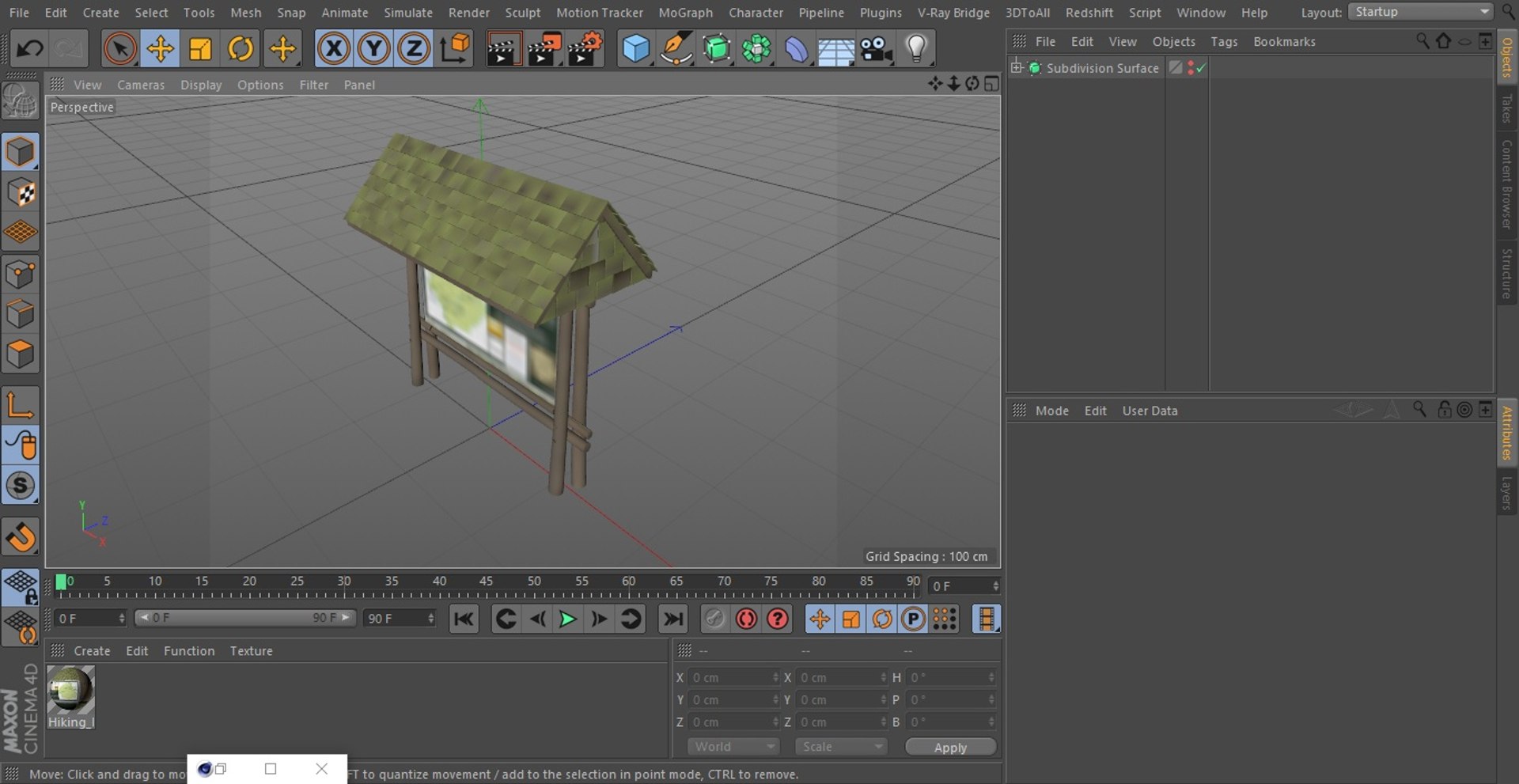Click Render View clapperboard icon
Screen dimensions: 1519x784
(503, 49)
